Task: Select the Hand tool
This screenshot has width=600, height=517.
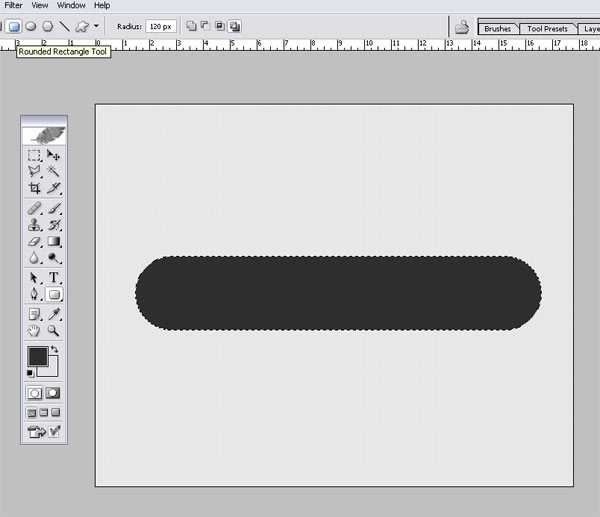Action: click(34, 331)
